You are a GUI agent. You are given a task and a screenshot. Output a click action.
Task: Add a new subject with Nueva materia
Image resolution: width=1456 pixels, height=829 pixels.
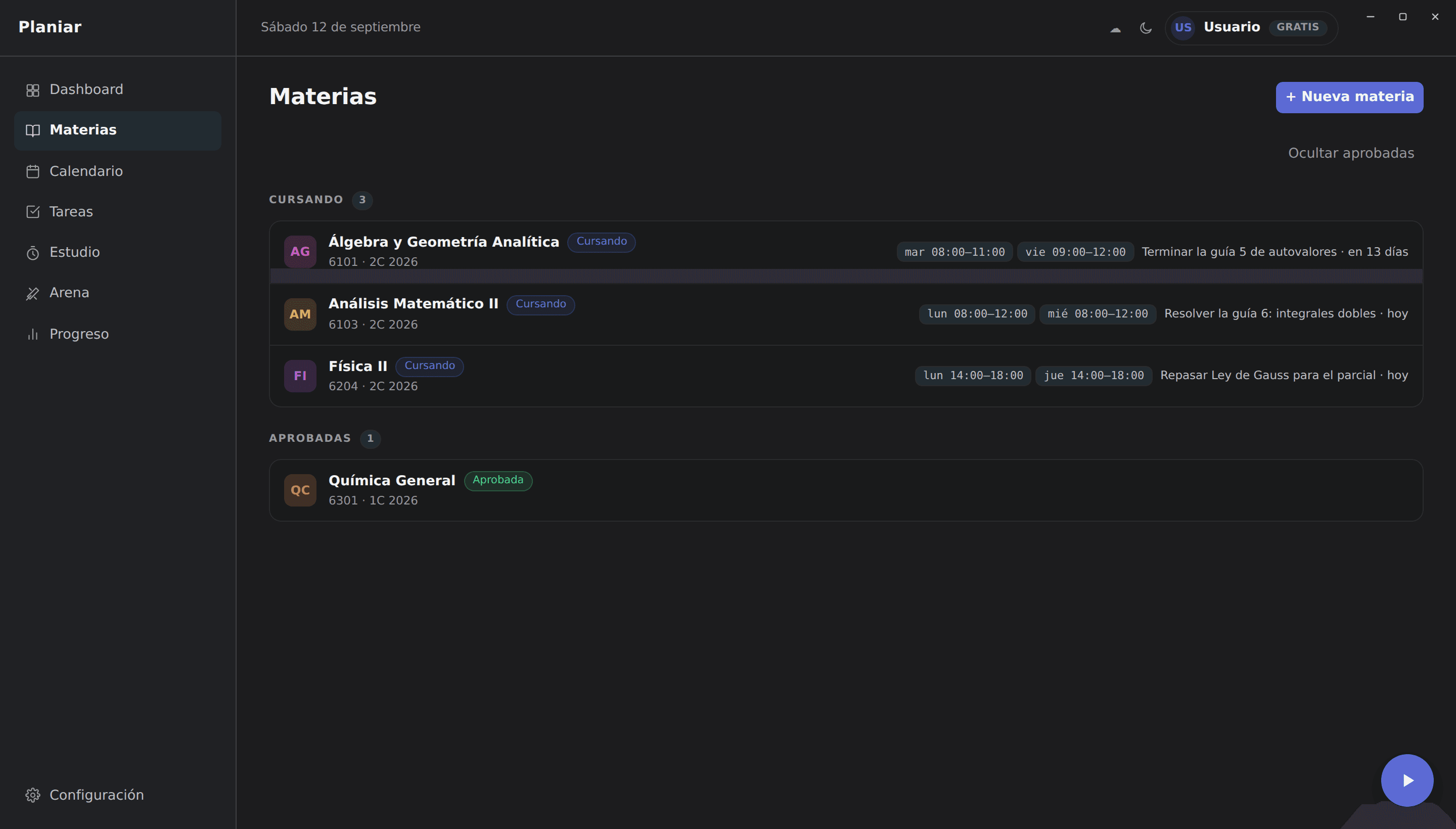[1349, 98]
